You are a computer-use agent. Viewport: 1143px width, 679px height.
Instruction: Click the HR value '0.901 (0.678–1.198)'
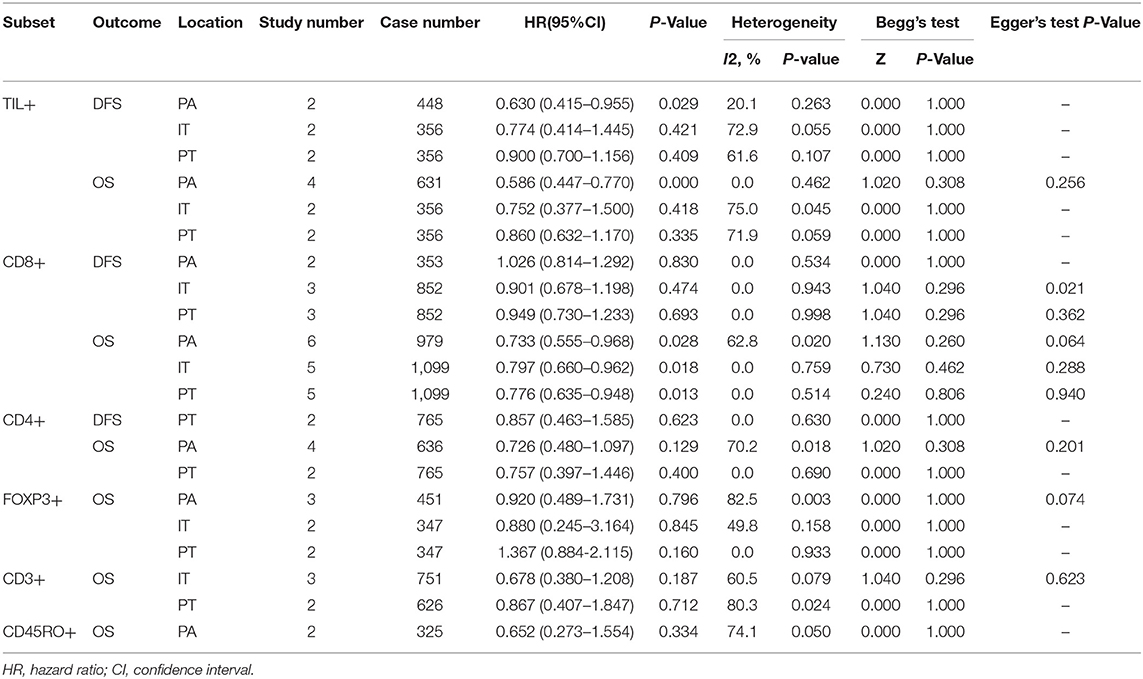[565, 289]
